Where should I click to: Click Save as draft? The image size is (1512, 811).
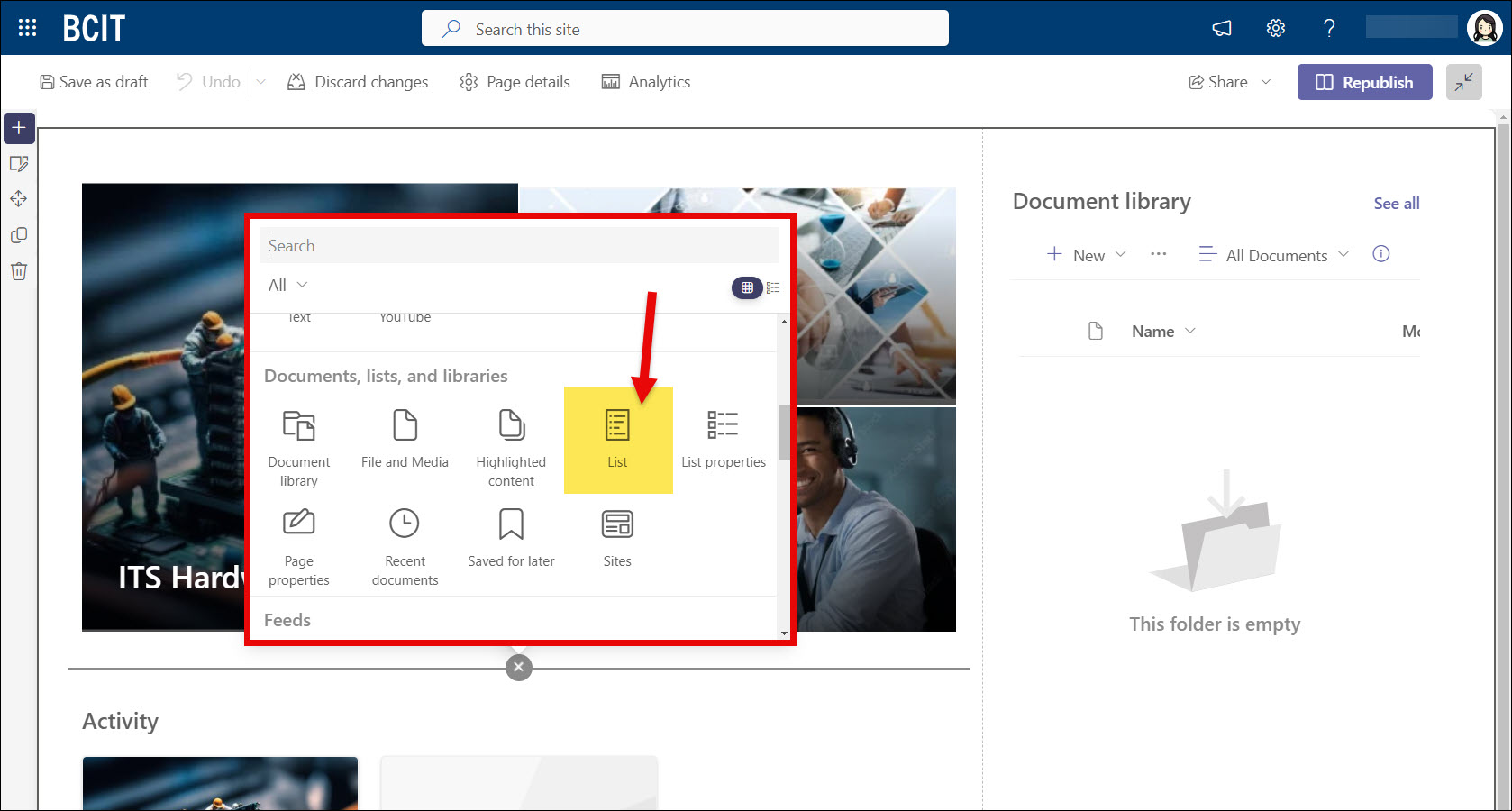pos(94,82)
